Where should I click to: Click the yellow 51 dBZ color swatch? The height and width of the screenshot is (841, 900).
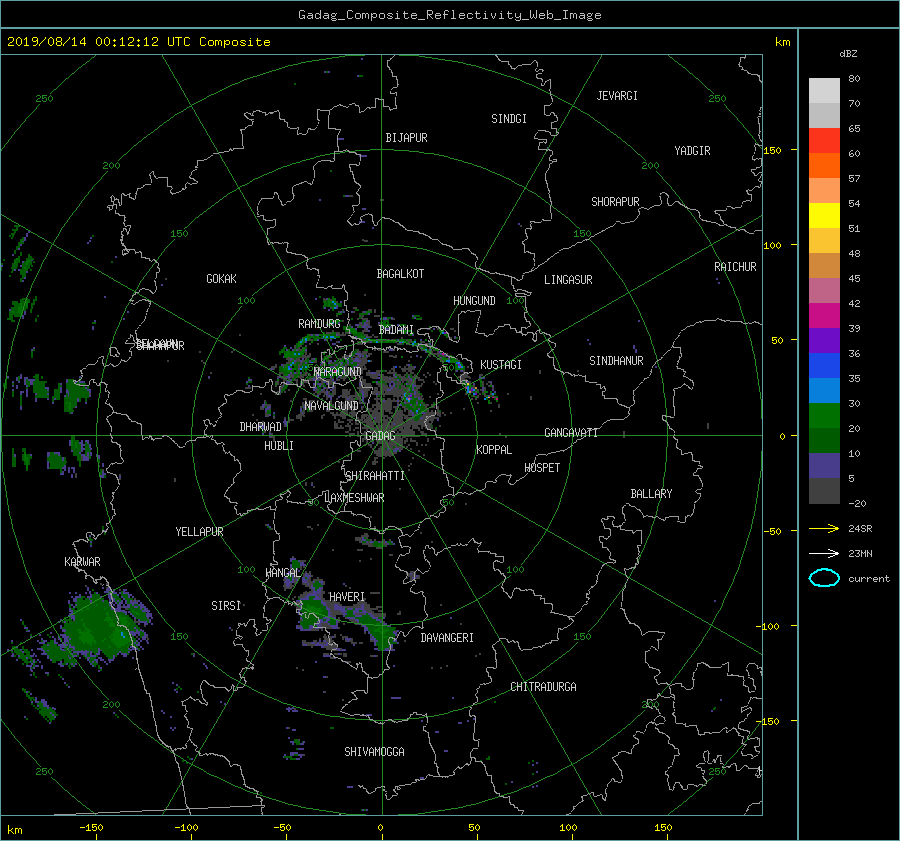click(824, 216)
